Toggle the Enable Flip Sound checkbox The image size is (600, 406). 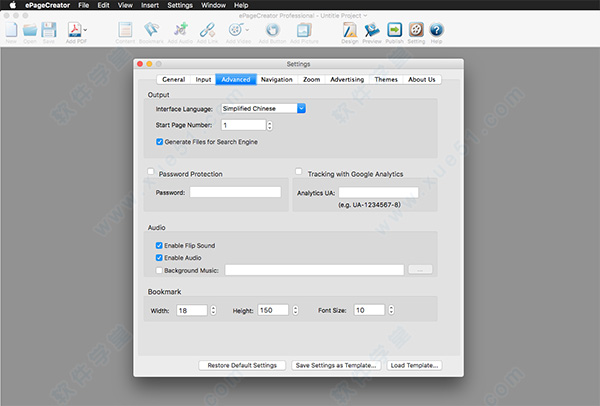[x=159, y=245]
